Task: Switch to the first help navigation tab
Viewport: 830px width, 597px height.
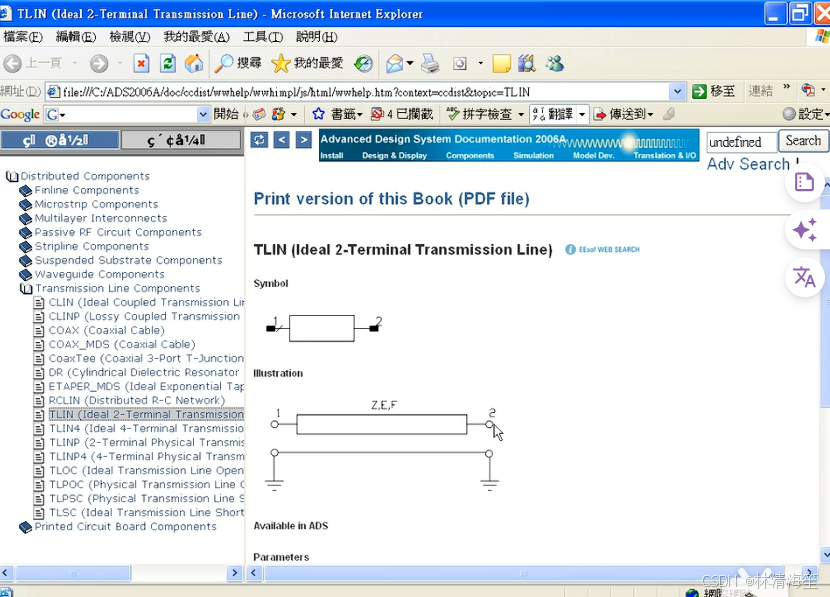Action: click(60, 140)
